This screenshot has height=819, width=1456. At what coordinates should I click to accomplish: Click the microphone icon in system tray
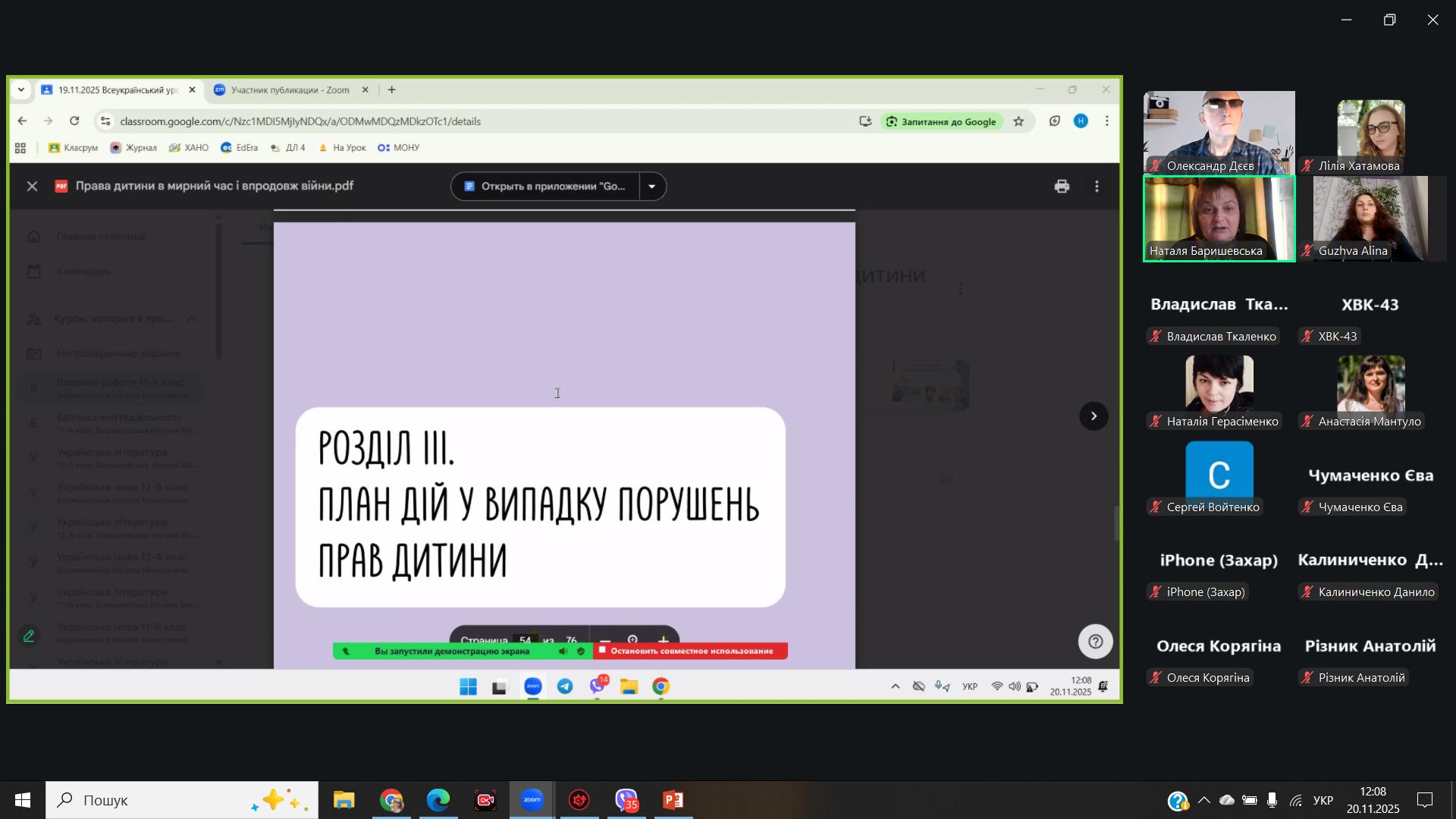[1272, 801]
